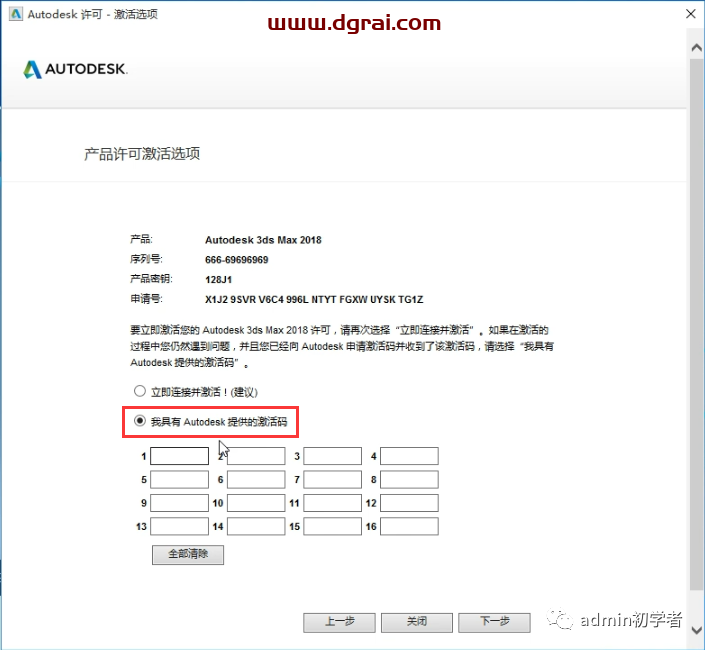Click activation code field 10
Image resolution: width=705 pixels, height=650 pixels.
[256, 503]
